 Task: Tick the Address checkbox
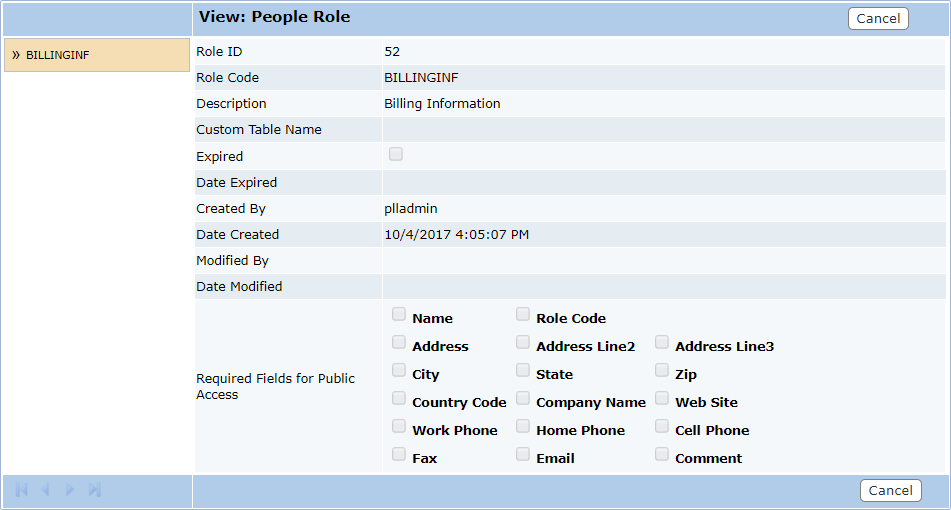tap(399, 342)
